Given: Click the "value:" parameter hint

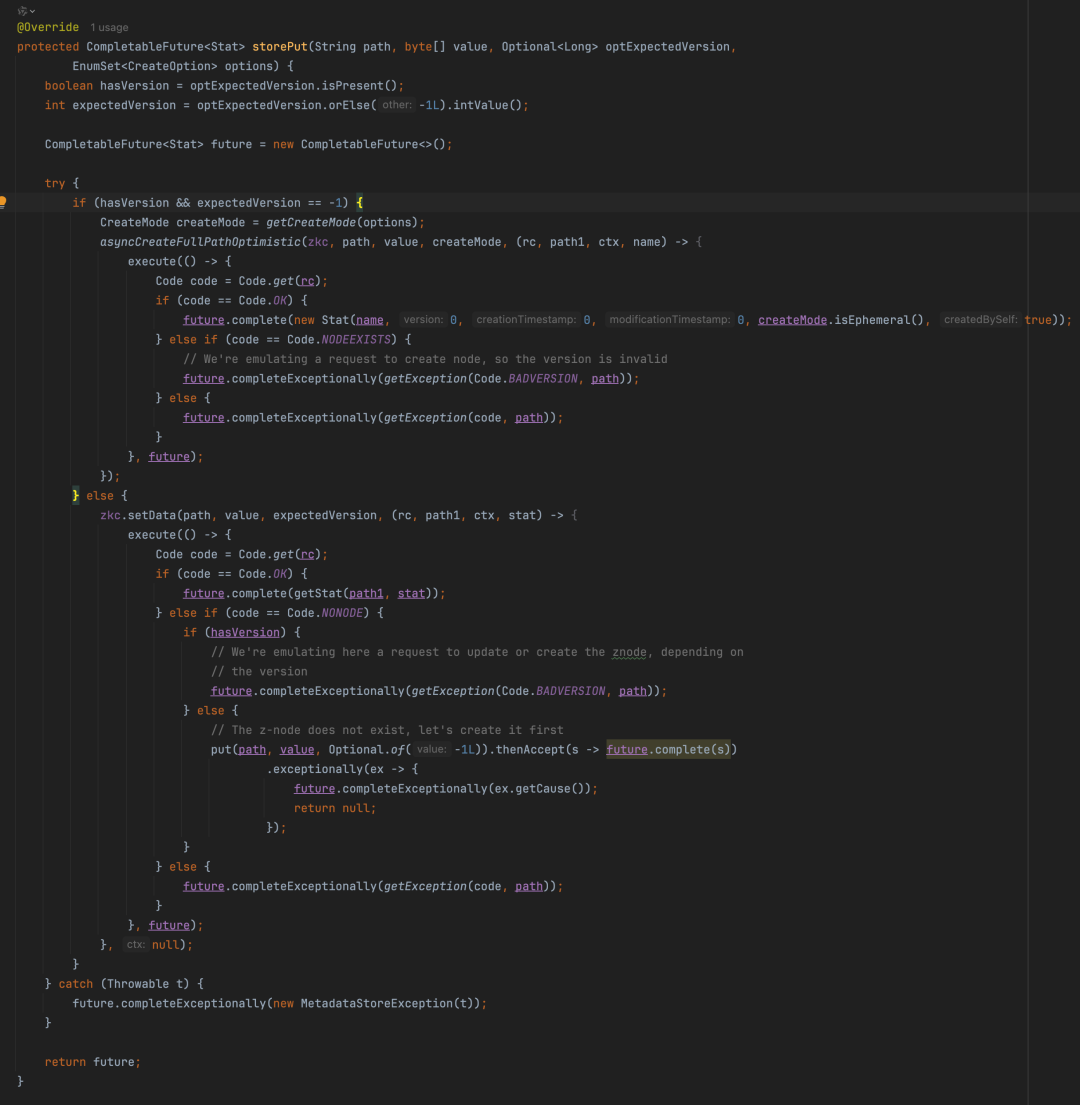Looking at the screenshot, I should [x=431, y=750].
